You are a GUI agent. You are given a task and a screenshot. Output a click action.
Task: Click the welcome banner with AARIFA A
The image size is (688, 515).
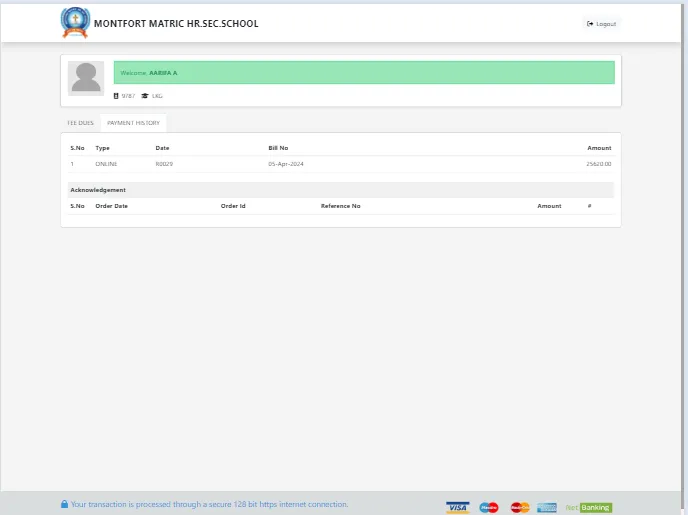(364, 72)
